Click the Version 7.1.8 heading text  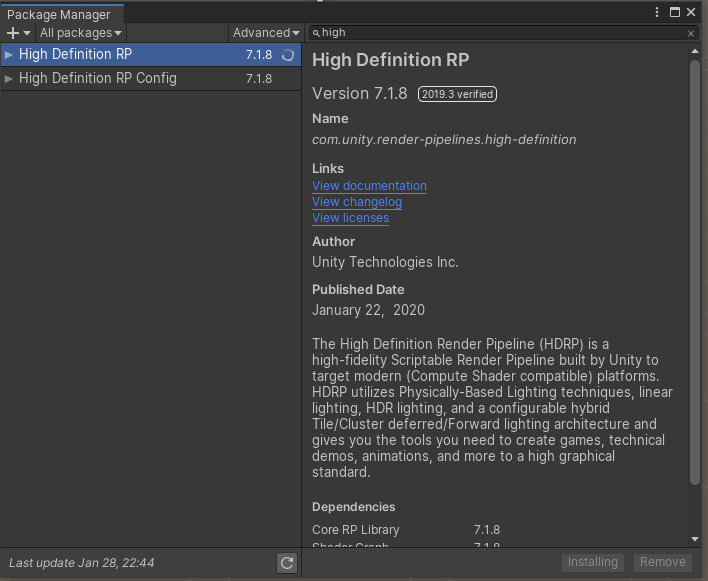[x=360, y=94]
